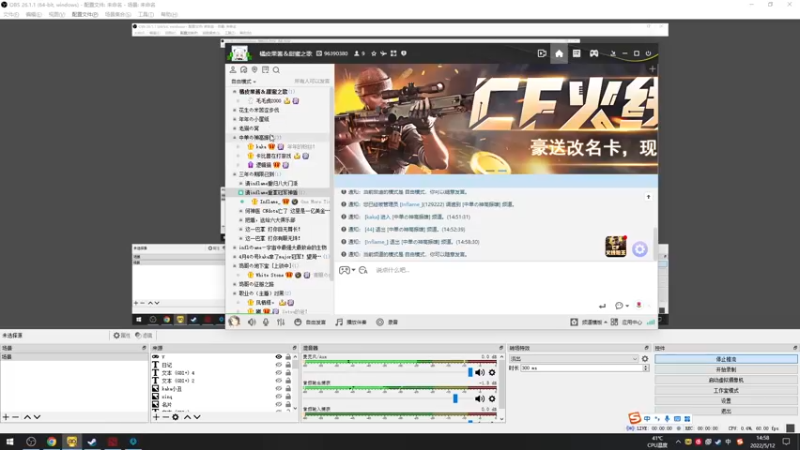Open 自由模式 dropdown in previewed YY window
The width and height of the screenshot is (800, 450).
coord(244,82)
